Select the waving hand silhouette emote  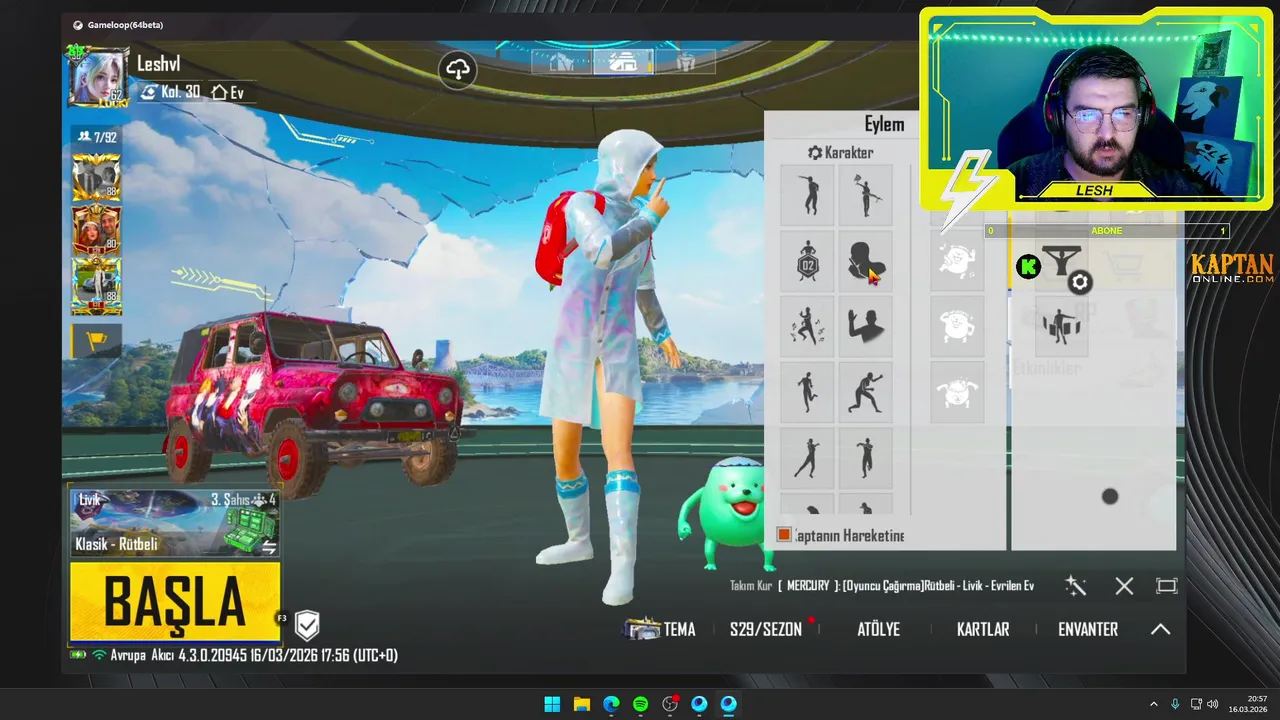pyautogui.click(x=866, y=326)
